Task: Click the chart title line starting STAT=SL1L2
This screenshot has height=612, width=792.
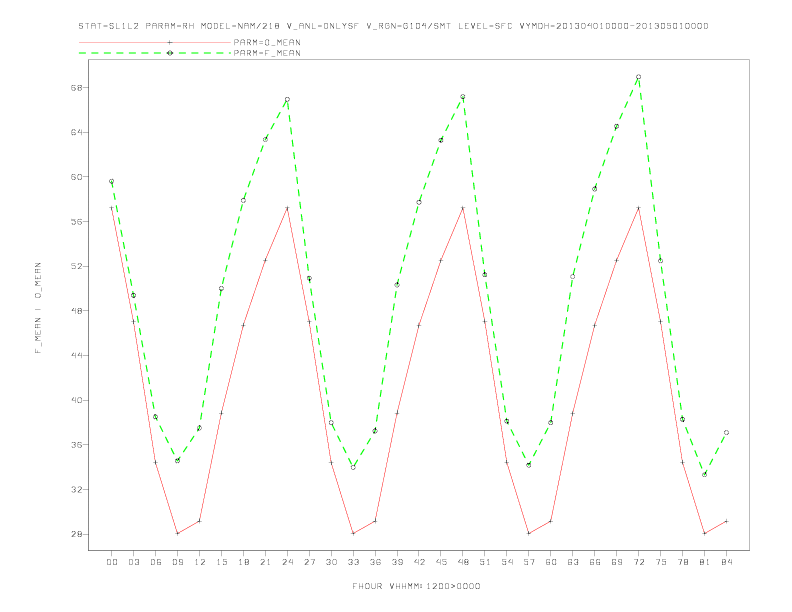Action: coord(393,26)
